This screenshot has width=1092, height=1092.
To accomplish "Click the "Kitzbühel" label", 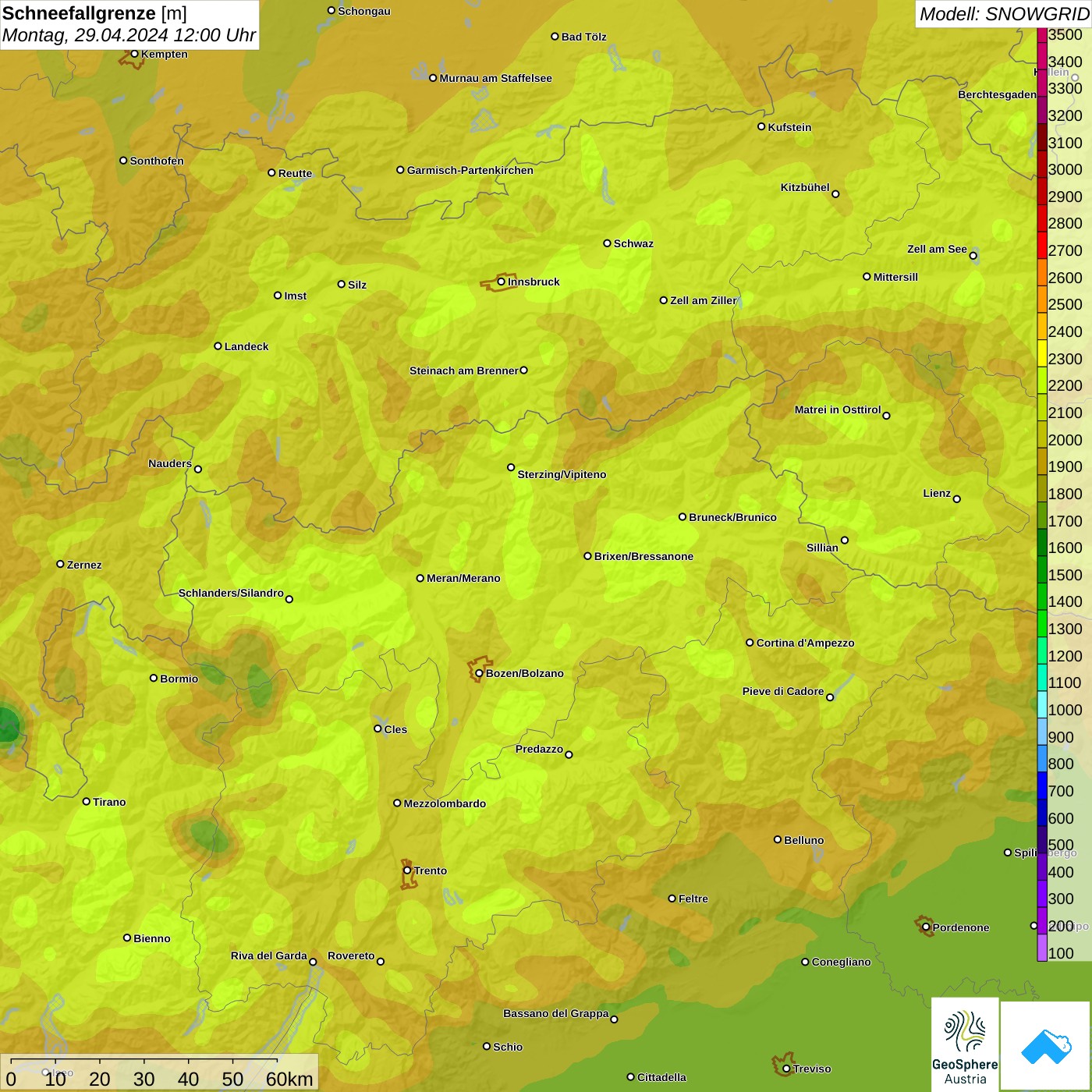I will [x=805, y=187].
